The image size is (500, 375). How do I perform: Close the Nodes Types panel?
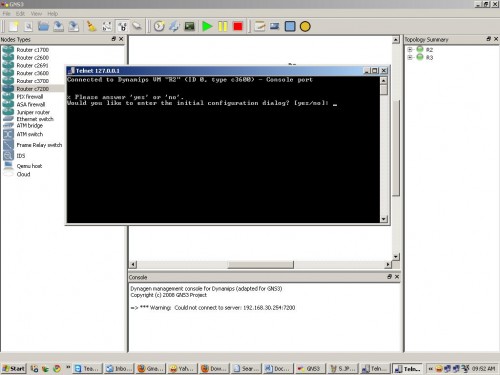[x=121, y=39]
